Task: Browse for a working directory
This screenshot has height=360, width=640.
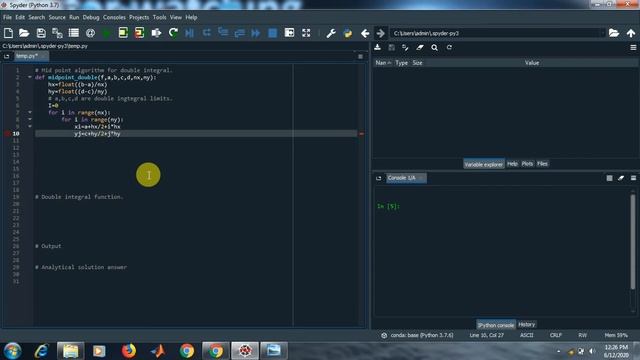Action: [x=613, y=33]
